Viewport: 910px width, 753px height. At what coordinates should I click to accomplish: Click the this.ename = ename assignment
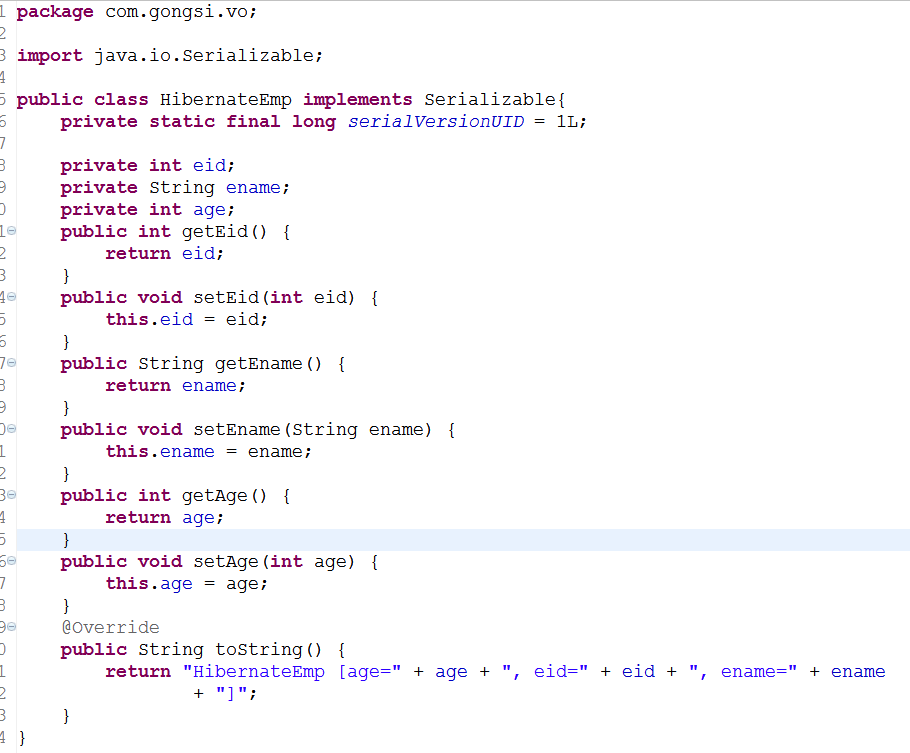[x=208, y=452]
